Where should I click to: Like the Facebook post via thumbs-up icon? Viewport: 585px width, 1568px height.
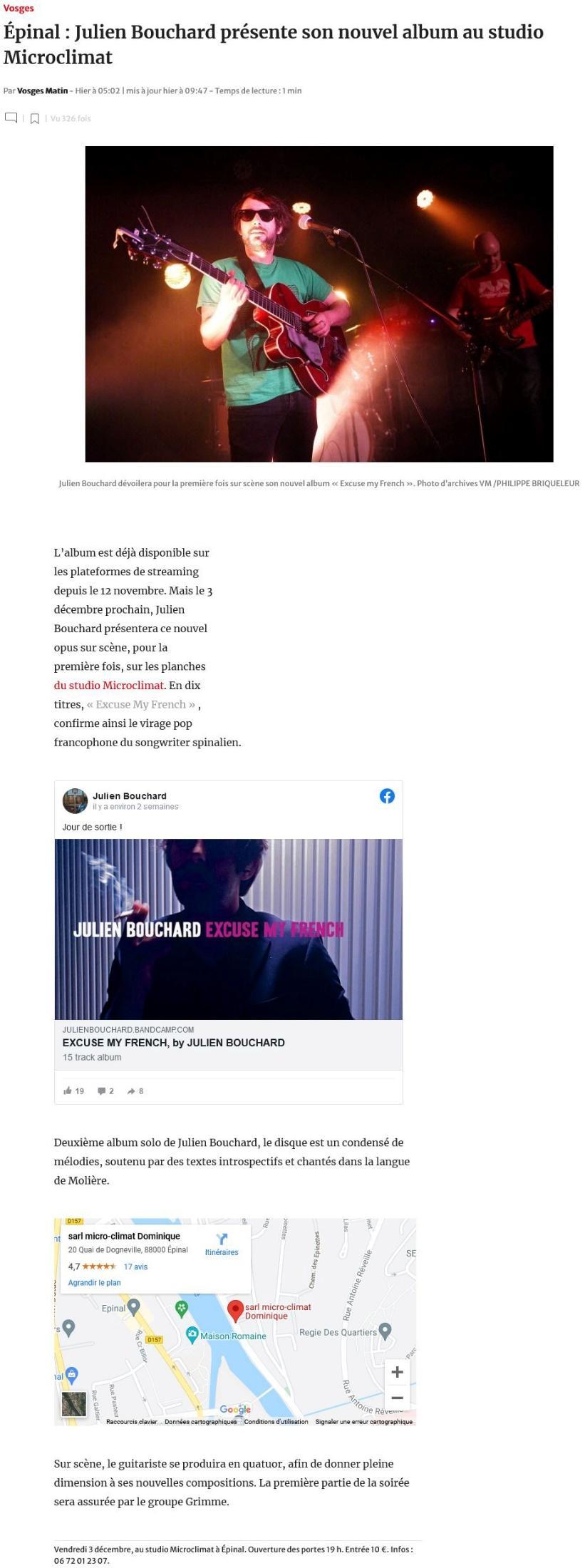[x=68, y=1090]
